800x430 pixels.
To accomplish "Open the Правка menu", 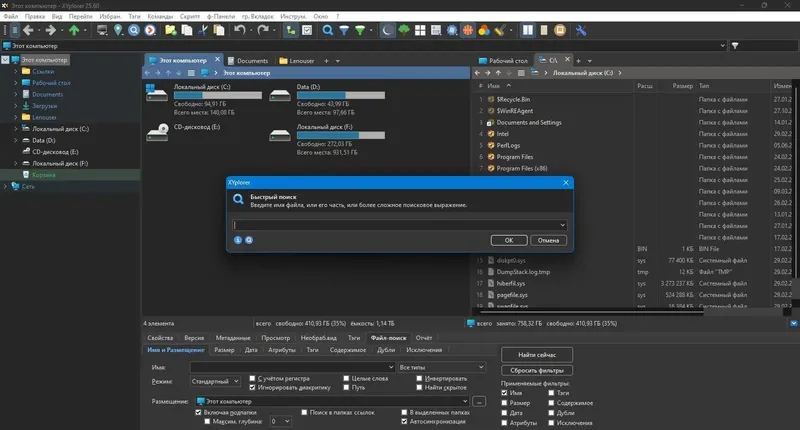I will pyautogui.click(x=35, y=16).
